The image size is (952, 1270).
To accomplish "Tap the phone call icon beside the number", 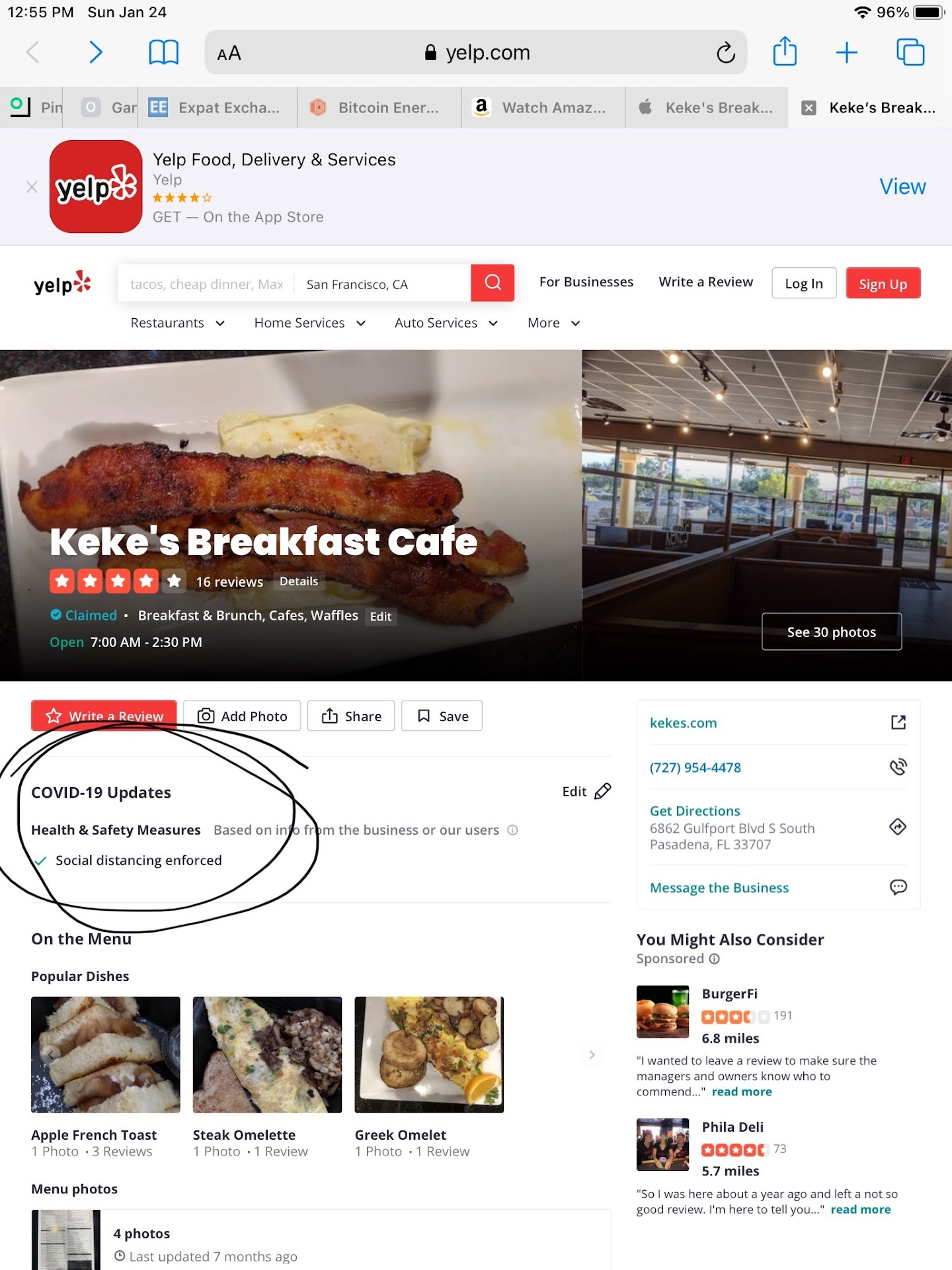I will point(898,767).
